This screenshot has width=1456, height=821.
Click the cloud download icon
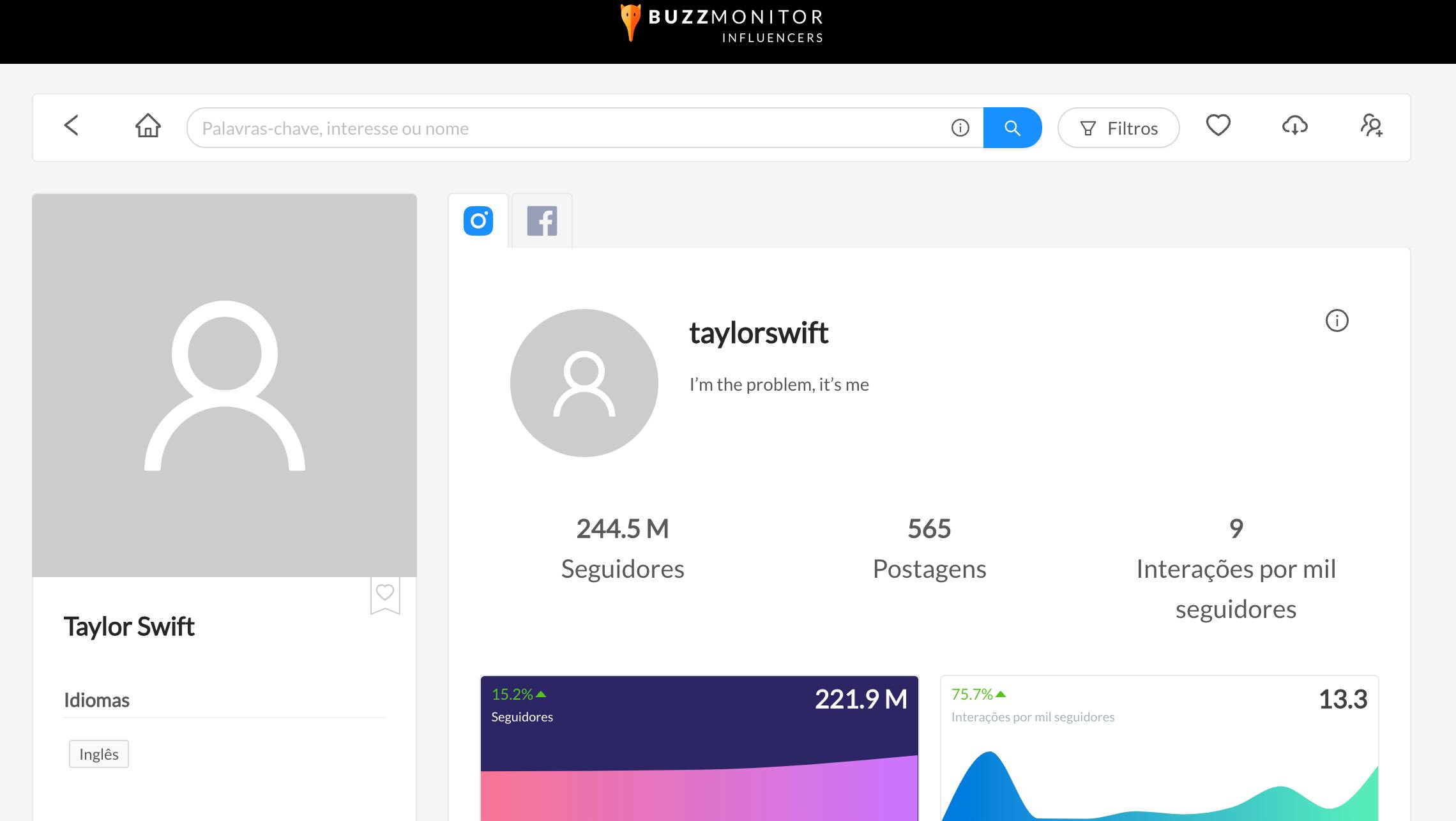tap(1294, 125)
